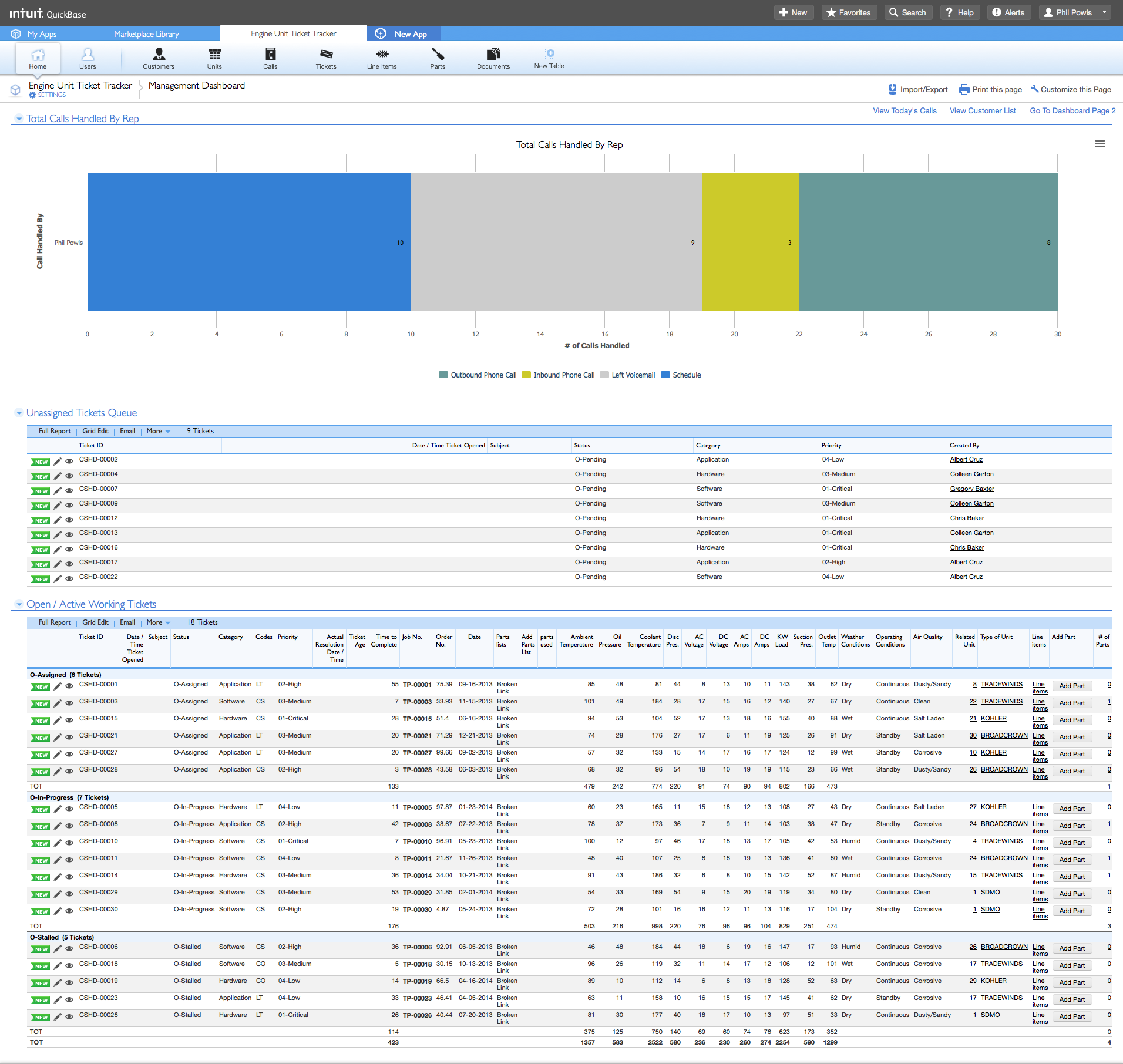
Task: Open Alerts in top bar
Action: (x=1008, y=12)
